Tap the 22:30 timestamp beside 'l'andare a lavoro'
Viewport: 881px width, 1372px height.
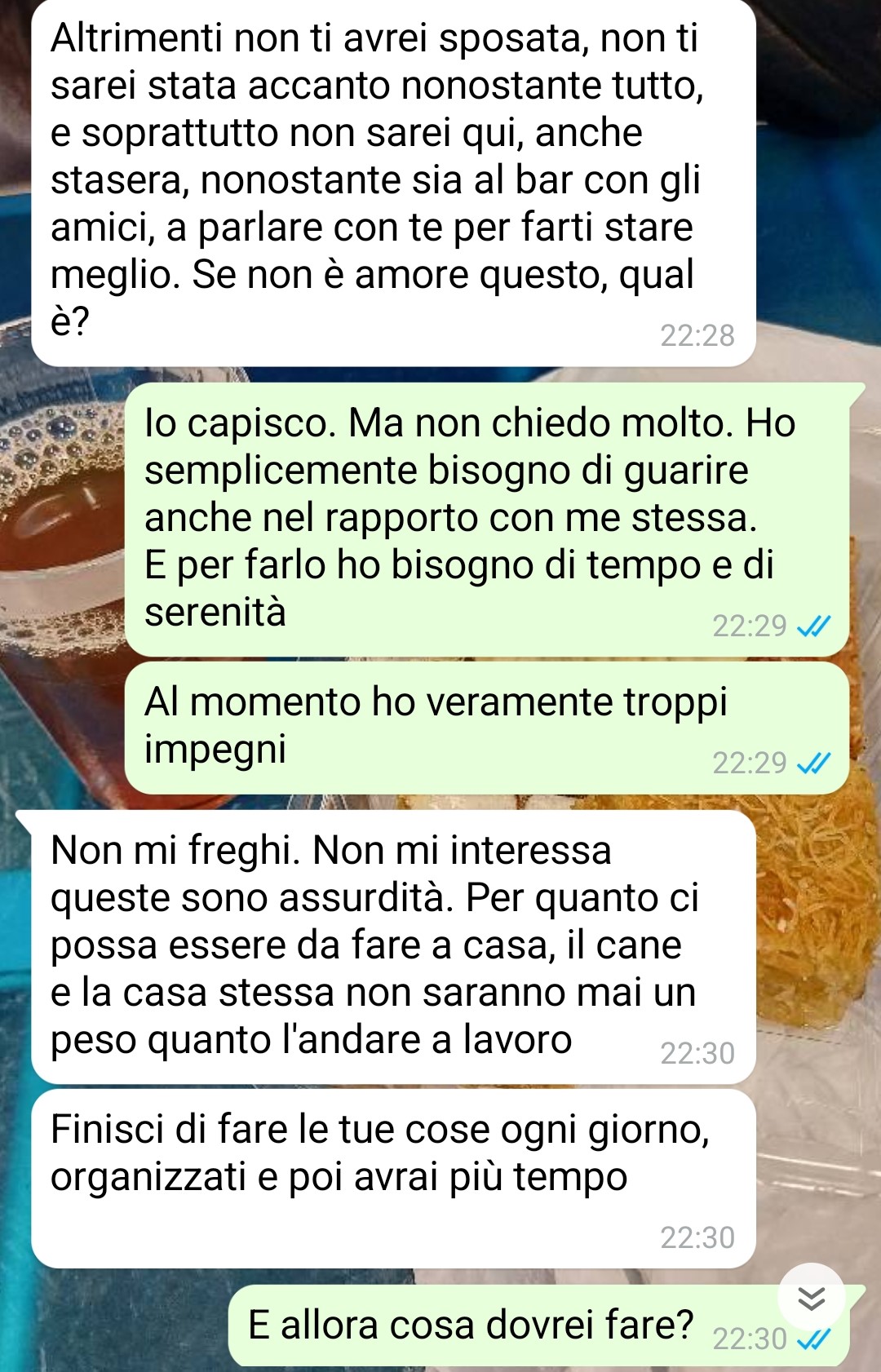697,1053
